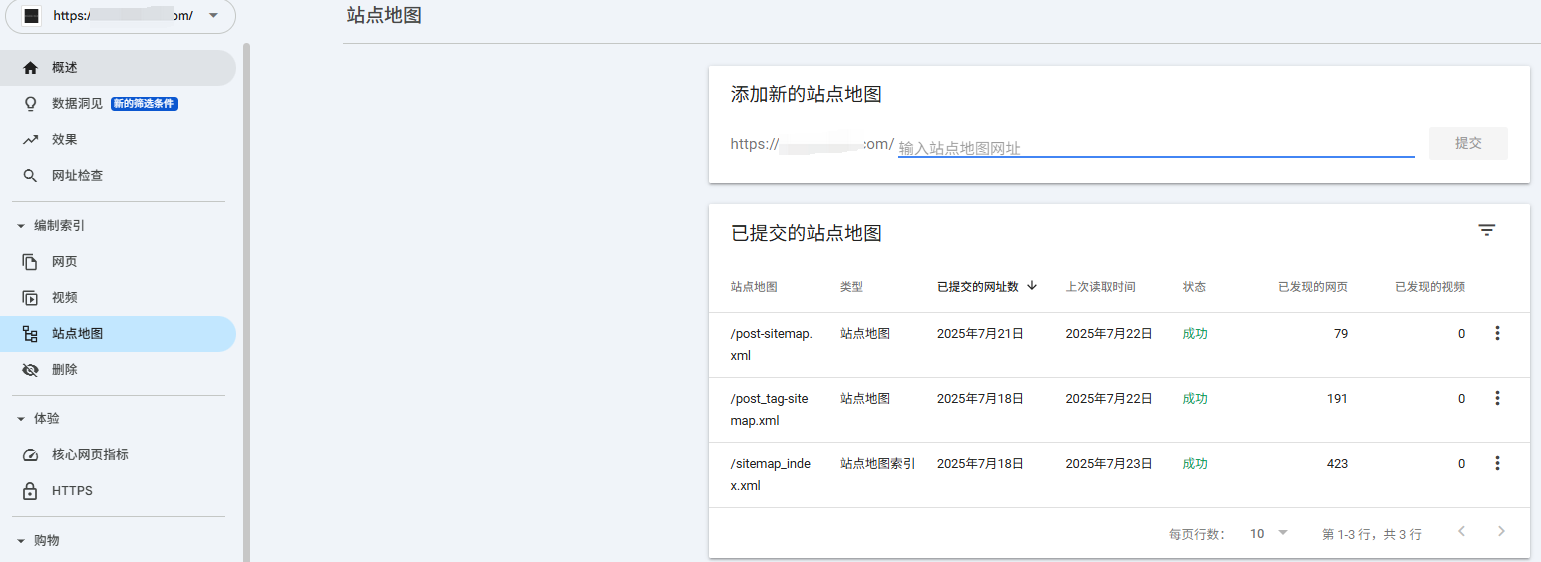Image resolution: width=1541 pixels, height=562 pixels.
Task: Click 成功 status for /post-sitemap.xml
Action: [1195, 334]
